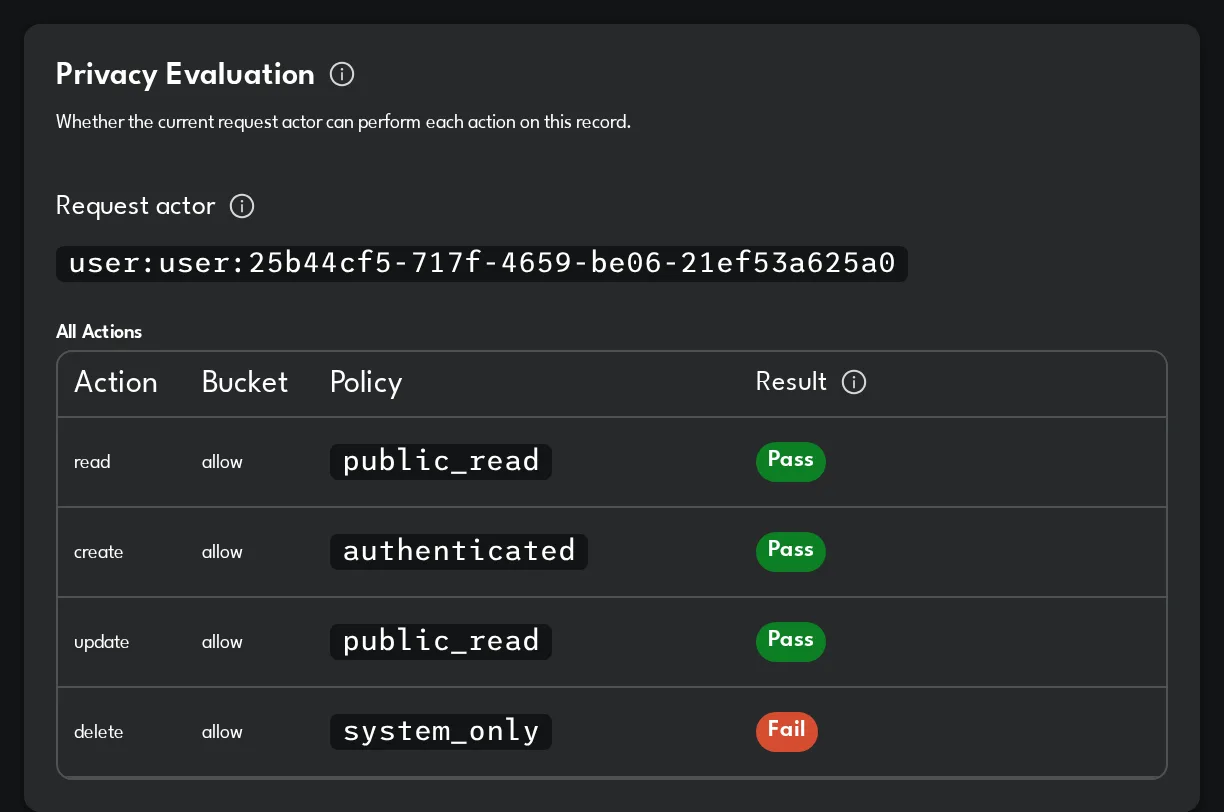Click the update action cell
1224x812 pixels.
(x=102, y=642)
